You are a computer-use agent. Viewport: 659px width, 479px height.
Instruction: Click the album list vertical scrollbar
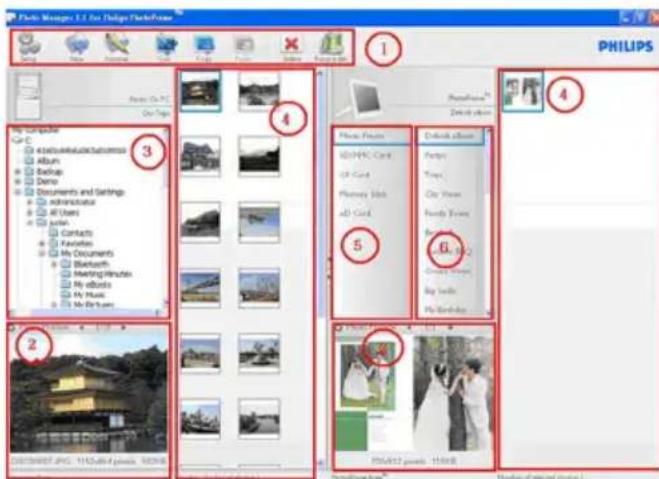pyautogui.click(x=488, y=223)
